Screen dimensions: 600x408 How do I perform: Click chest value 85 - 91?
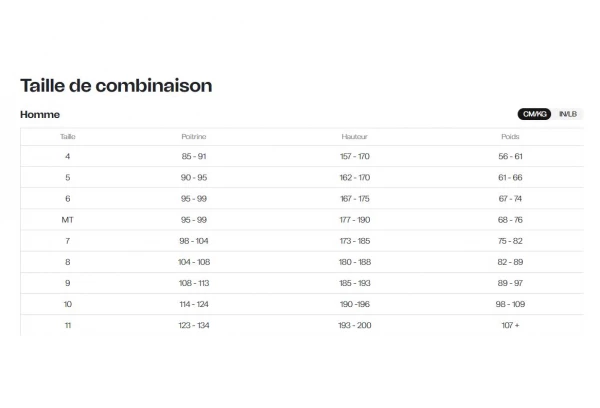point(194,157)
